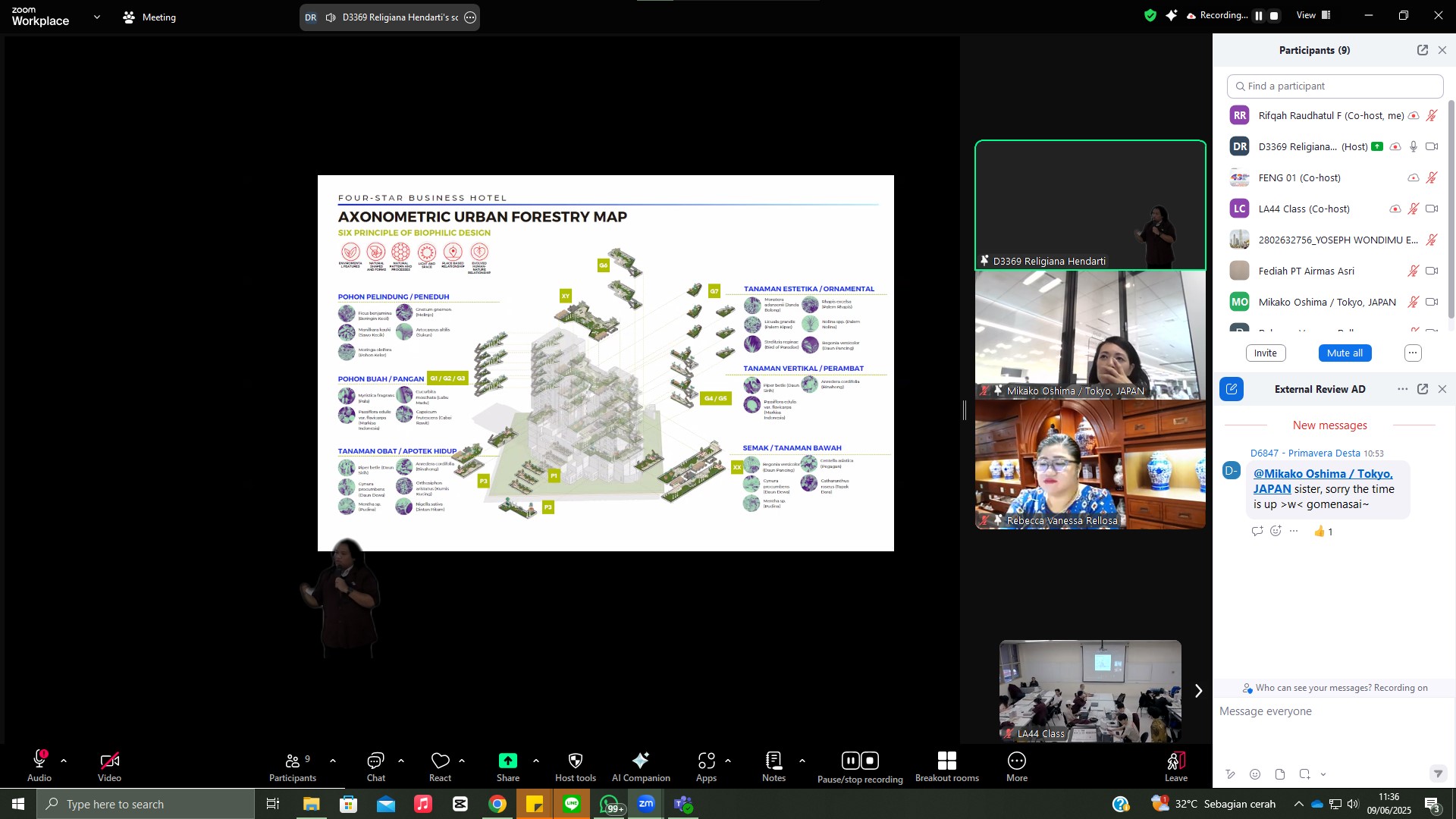Image resolution: width=1456 pixels, height=819 pixels.
Task: Open screen share options ellipsis menu
Action: tap(470, 17)
